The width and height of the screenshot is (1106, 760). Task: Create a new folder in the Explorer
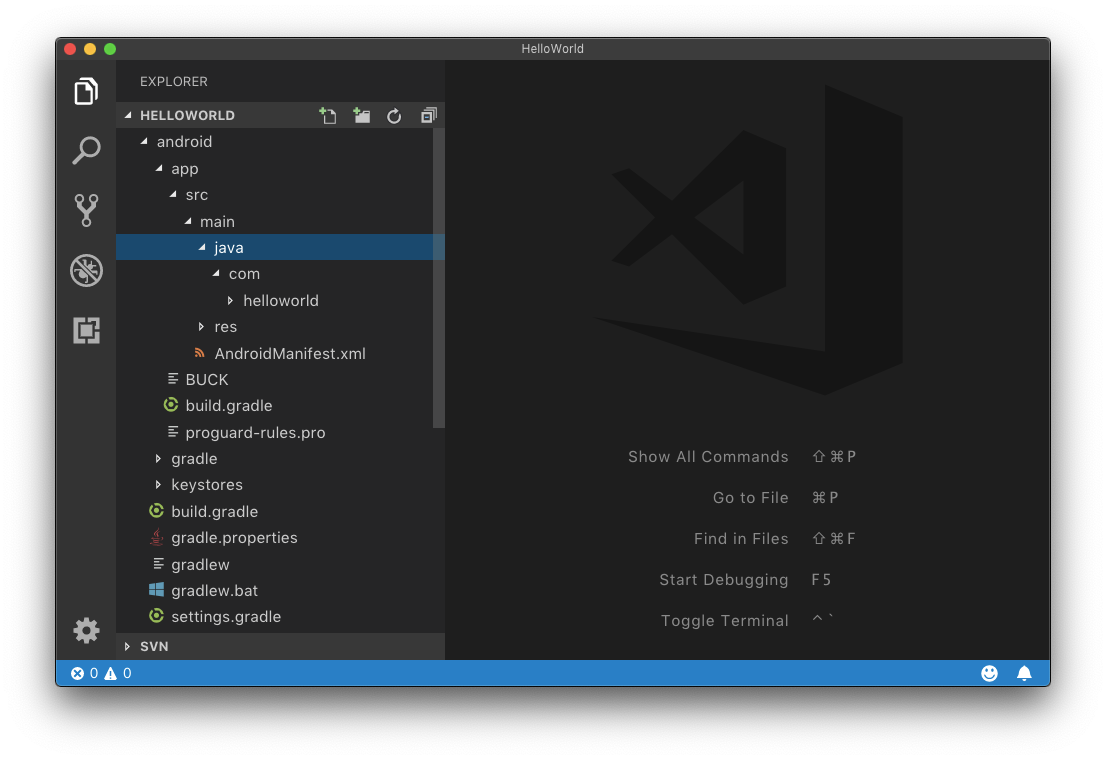[362, 115]
